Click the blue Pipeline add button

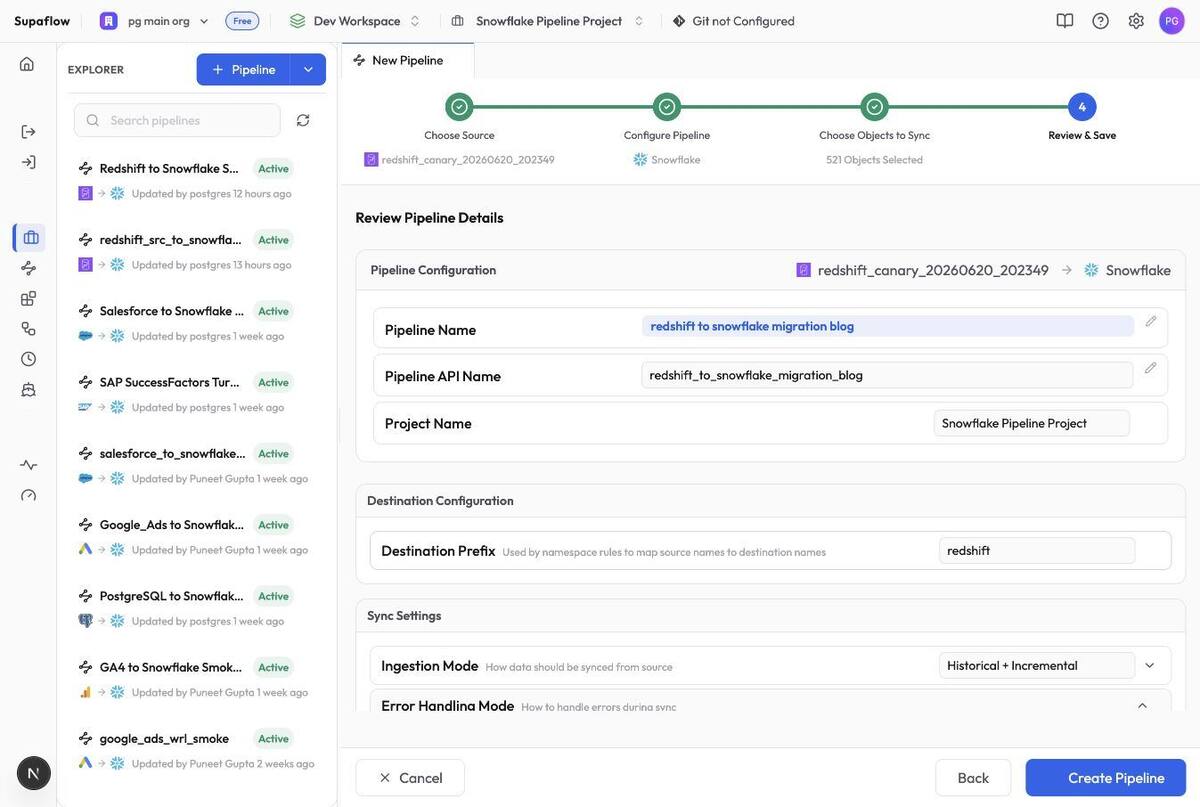click(x=243, y=69)
